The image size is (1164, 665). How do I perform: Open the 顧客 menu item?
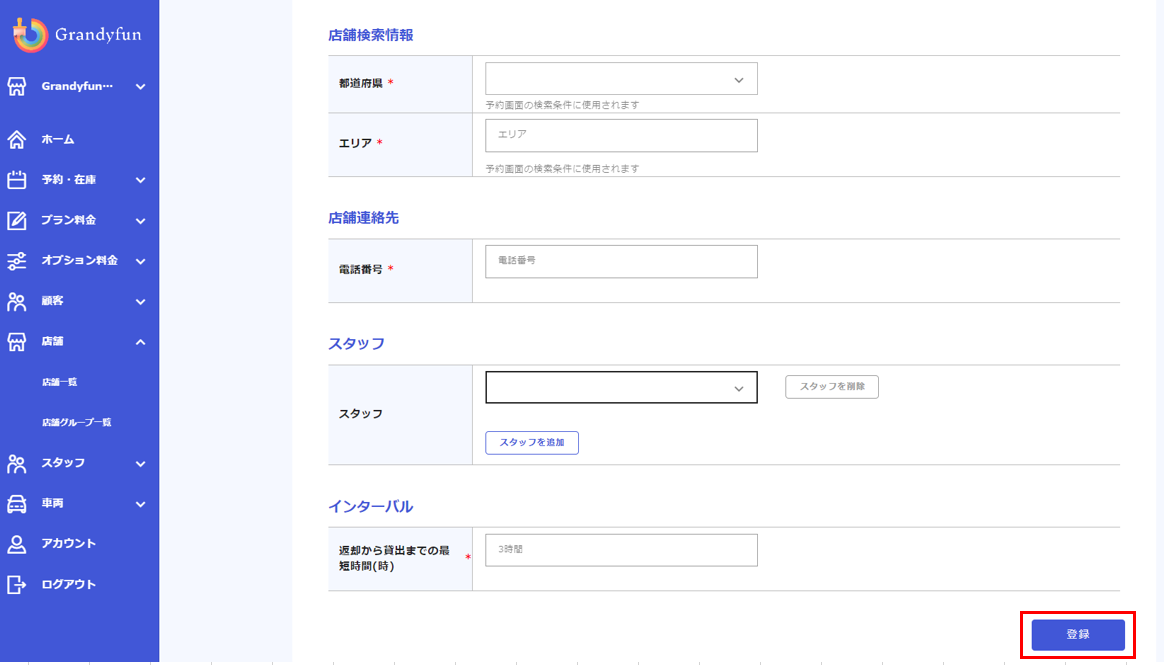click(x=52, y=301)
